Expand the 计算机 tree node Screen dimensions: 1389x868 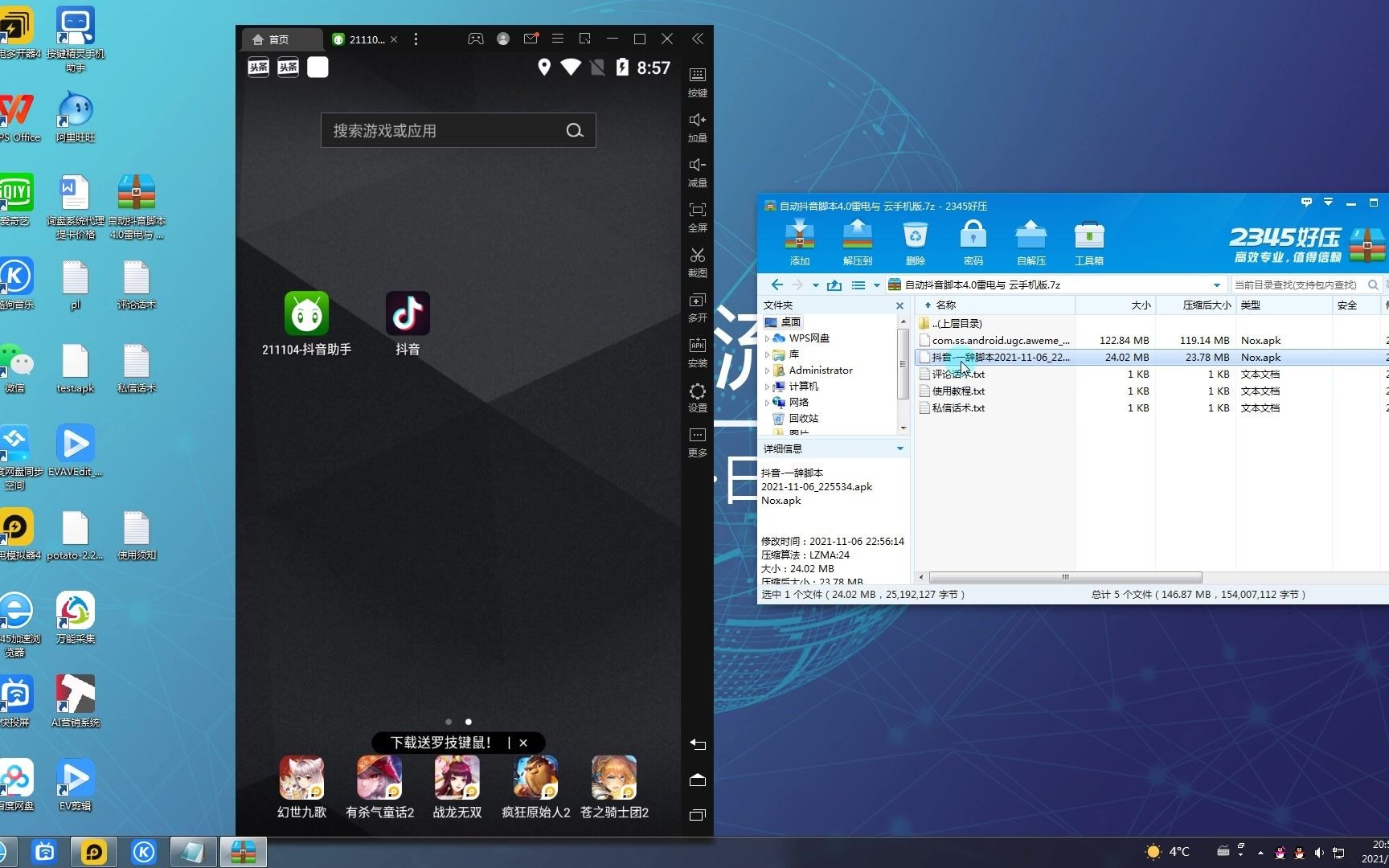(767, 387)
